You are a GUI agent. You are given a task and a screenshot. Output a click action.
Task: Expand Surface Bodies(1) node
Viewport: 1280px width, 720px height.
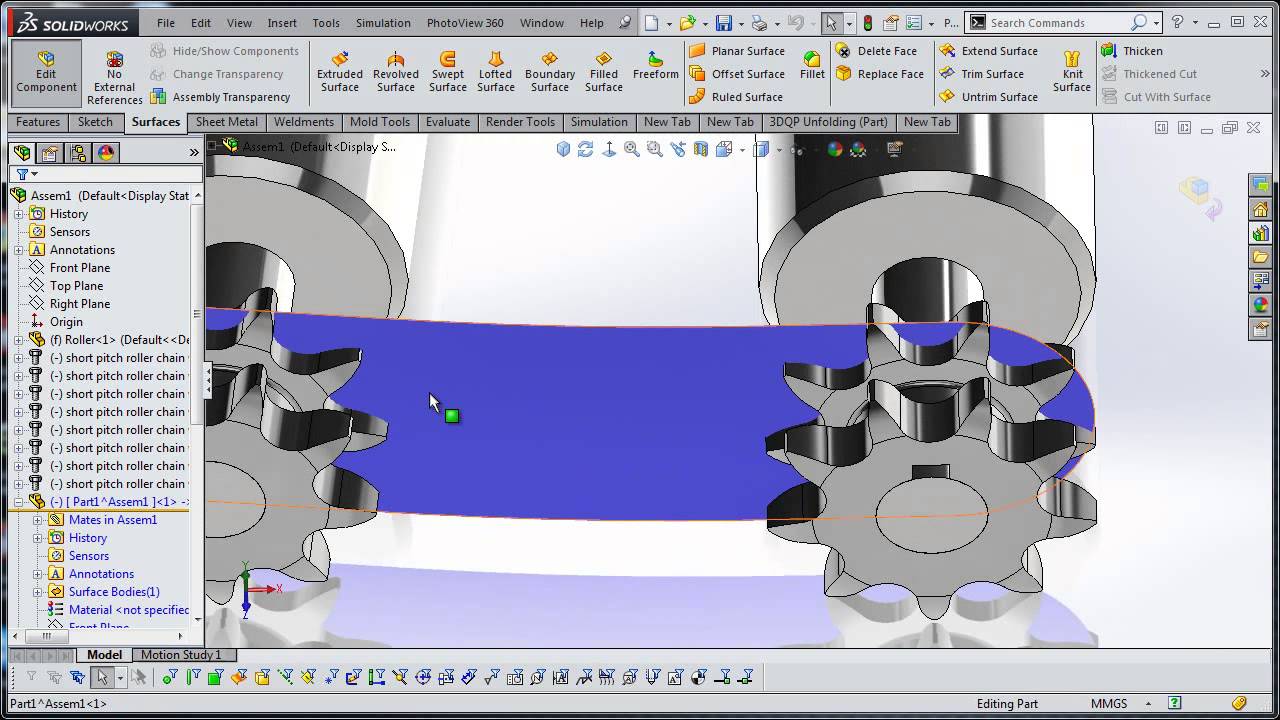tap(38, 592)
